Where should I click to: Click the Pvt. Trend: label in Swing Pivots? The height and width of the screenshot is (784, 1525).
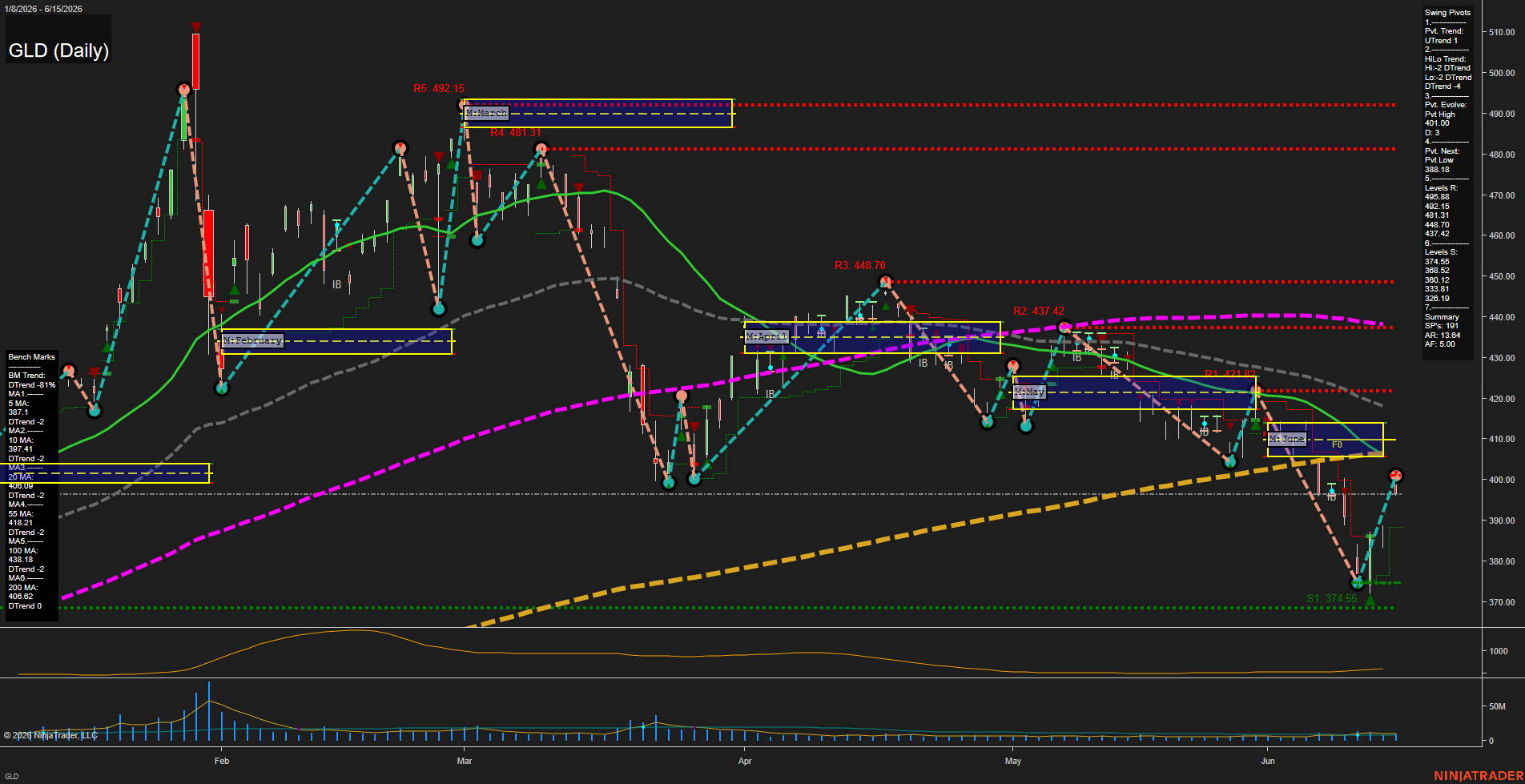[x=1444, y=31]
